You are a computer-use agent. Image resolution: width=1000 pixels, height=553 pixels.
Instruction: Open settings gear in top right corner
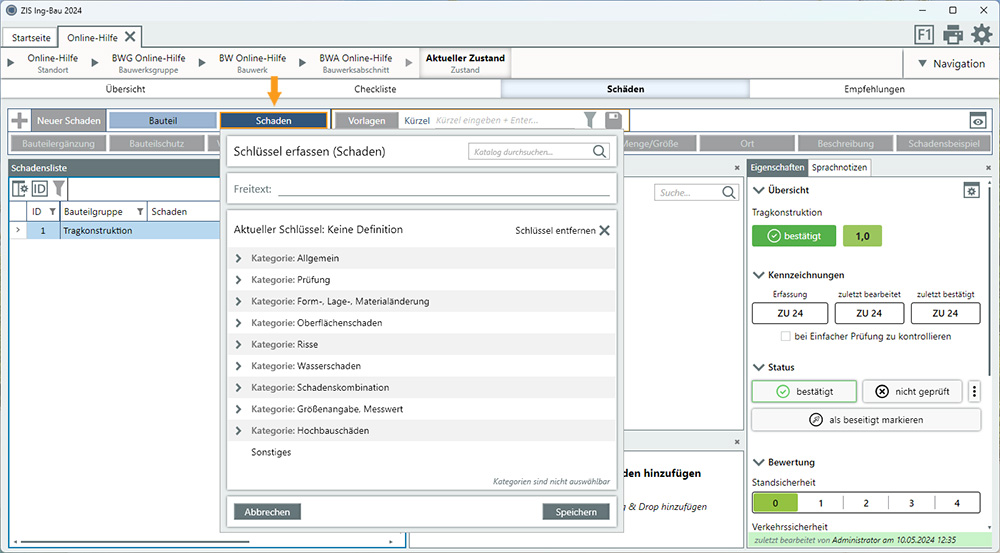[x=982, y=35]
